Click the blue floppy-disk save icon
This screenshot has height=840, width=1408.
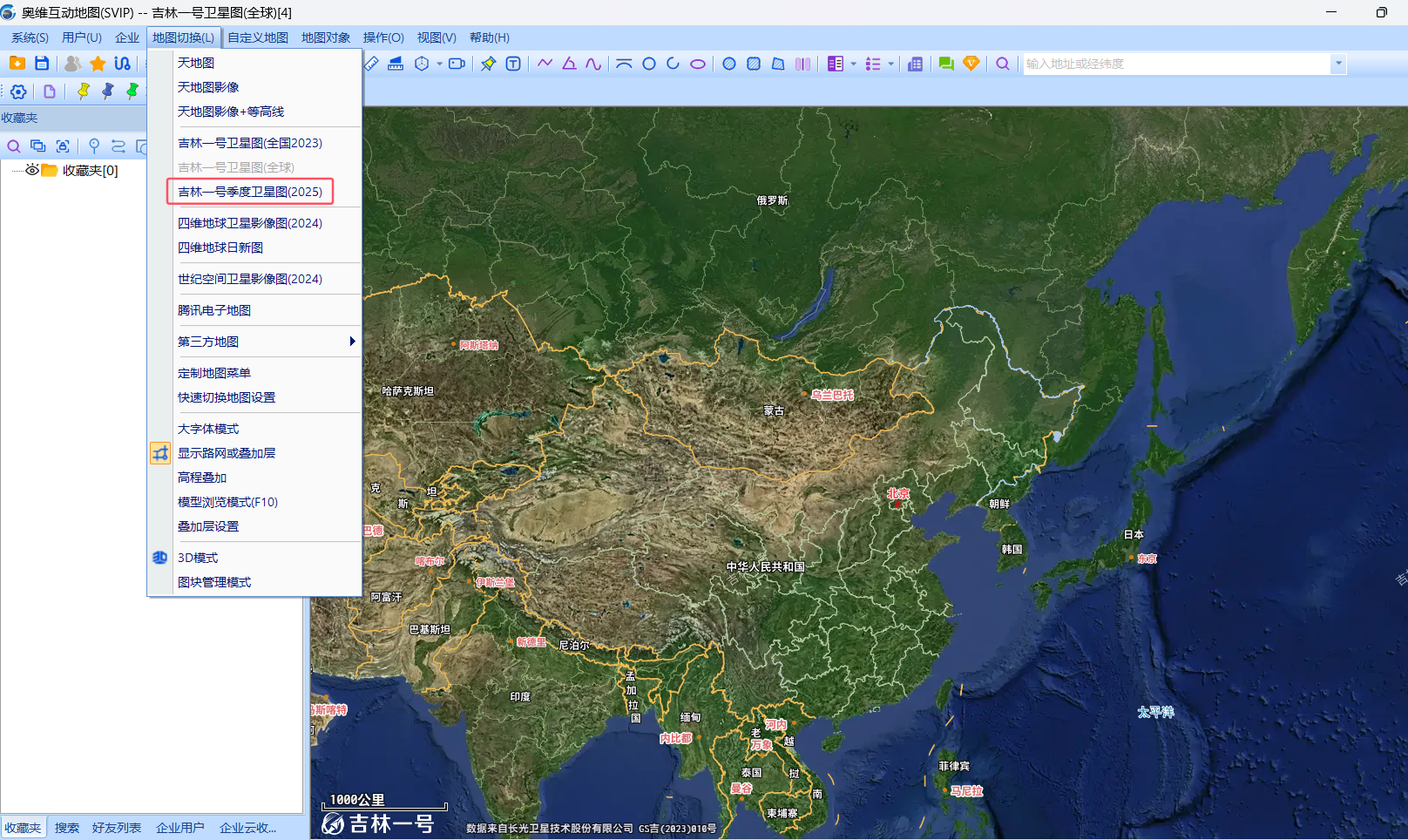point(42,64)
